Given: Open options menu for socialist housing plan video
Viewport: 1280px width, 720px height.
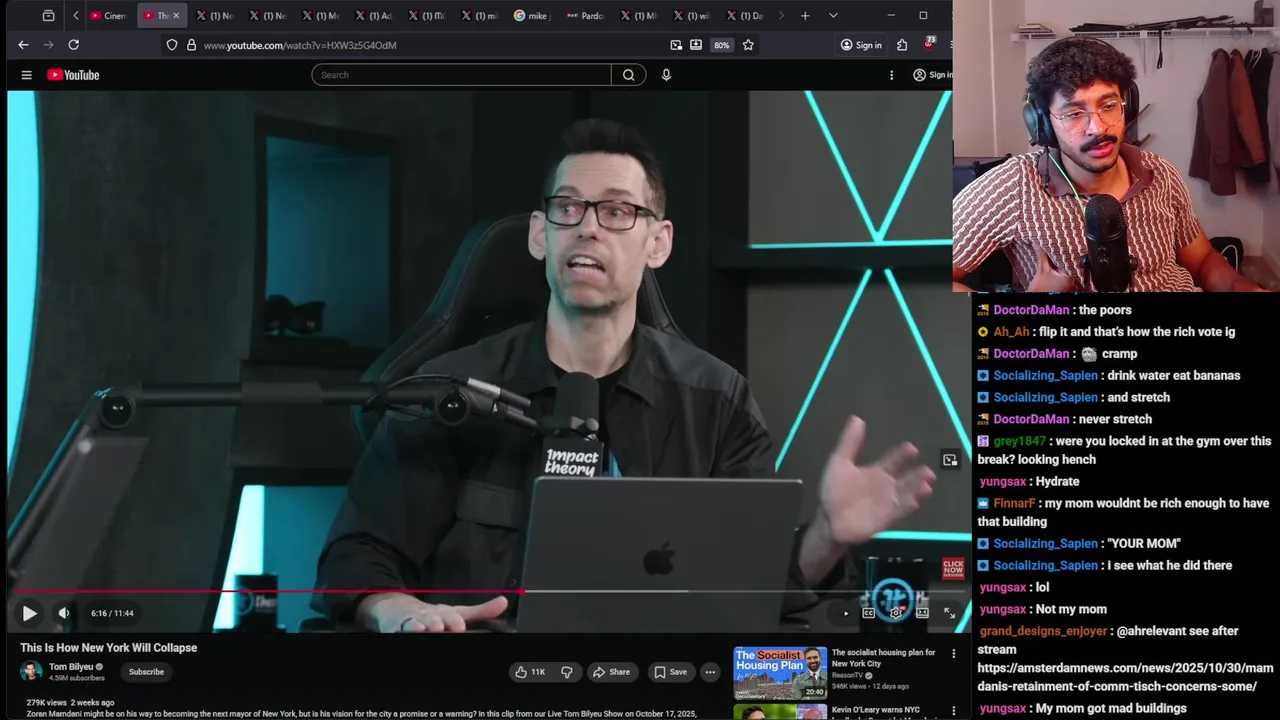Looking at the screenshot, I should click(x=953, y=654).
